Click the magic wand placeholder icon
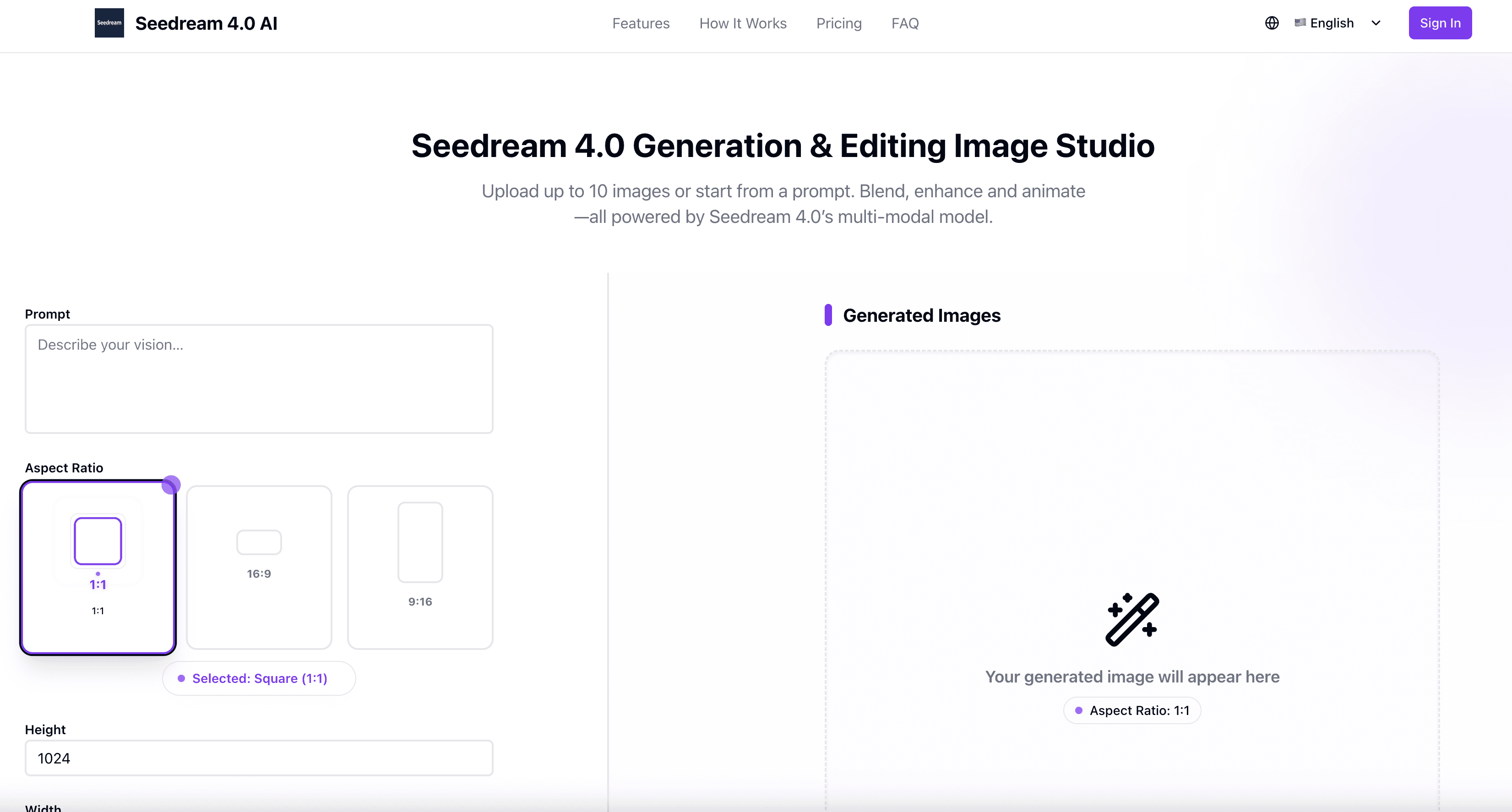The width and height of the screenshot is (1512, 812). pos(1131,619)
